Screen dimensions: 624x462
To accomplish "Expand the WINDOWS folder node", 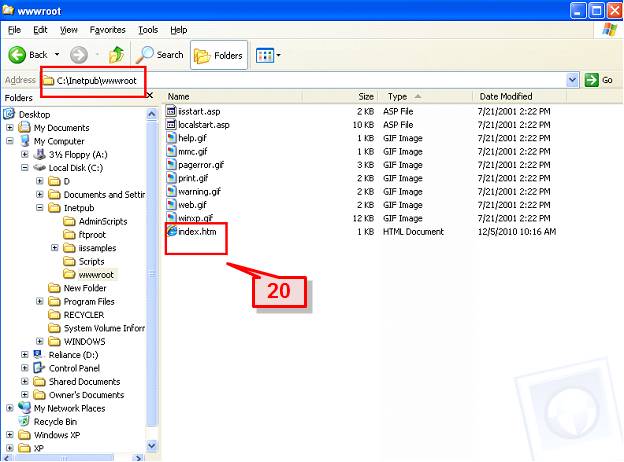I will [39, 341].
